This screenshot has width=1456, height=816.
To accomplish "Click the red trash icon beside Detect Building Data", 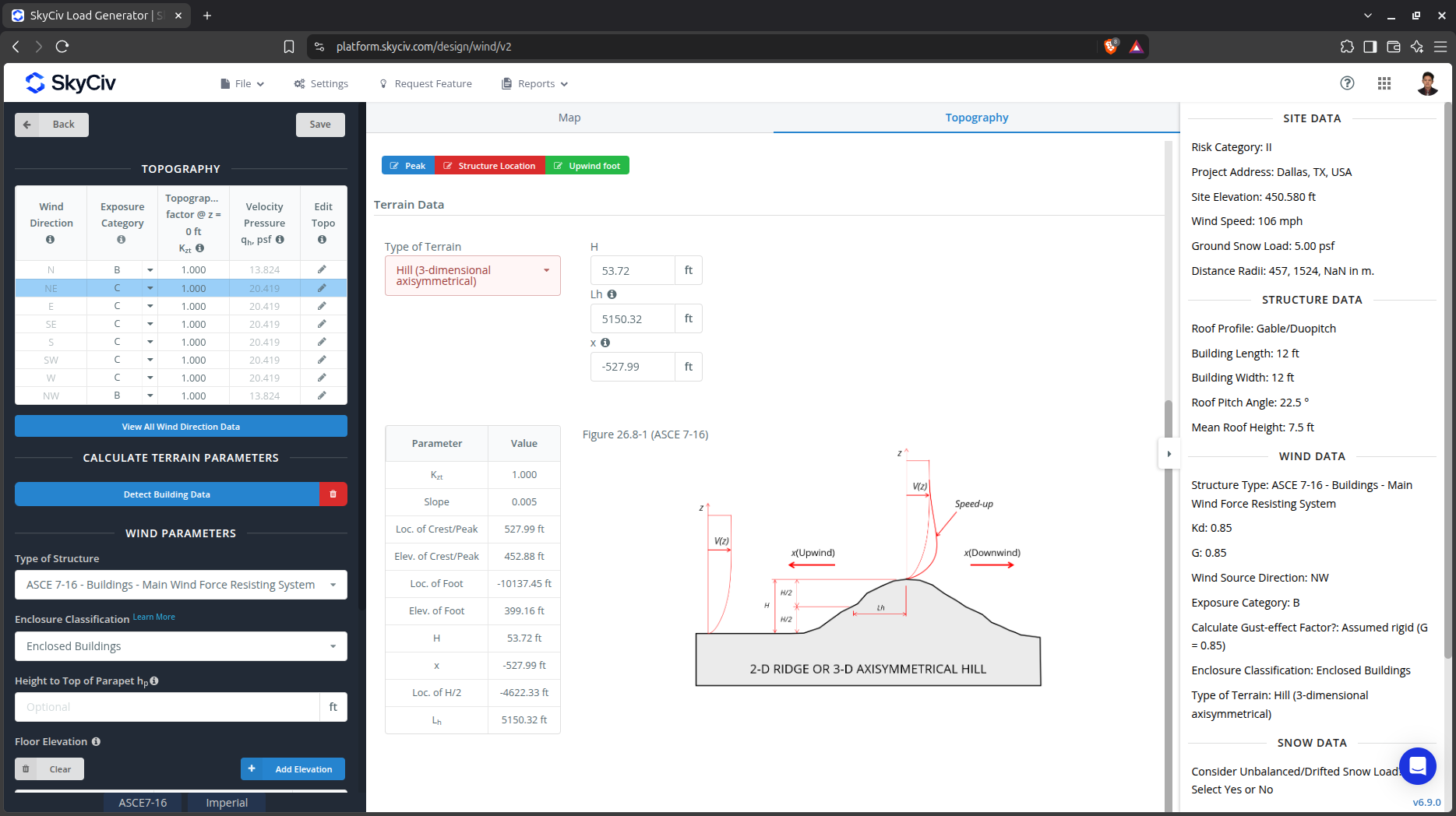I will pyautogui.click(x=333, y=494).
